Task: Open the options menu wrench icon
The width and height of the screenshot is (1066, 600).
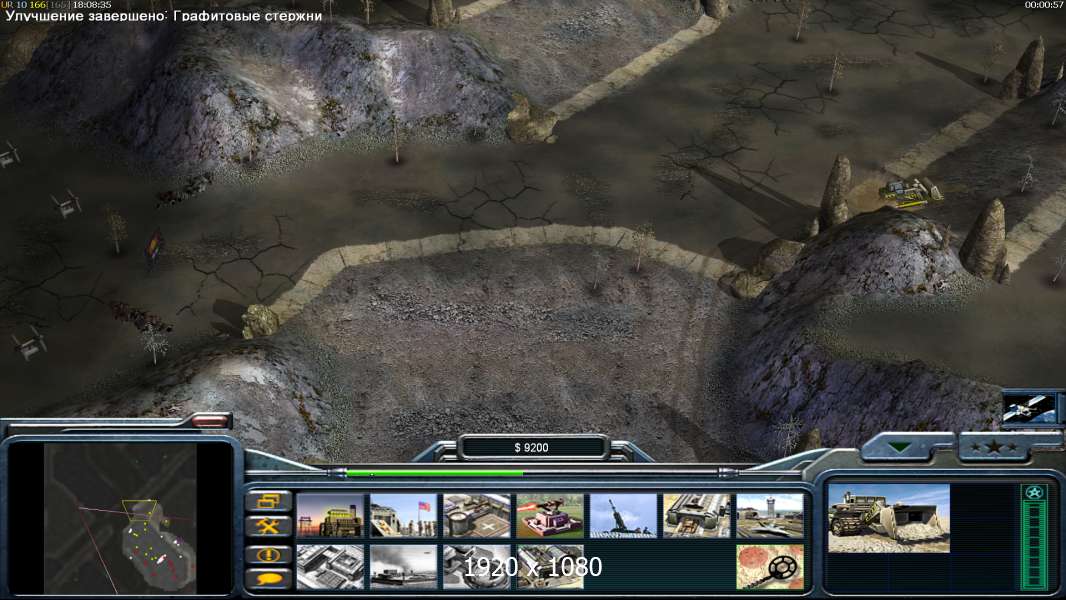Action: tap(269, 527)
